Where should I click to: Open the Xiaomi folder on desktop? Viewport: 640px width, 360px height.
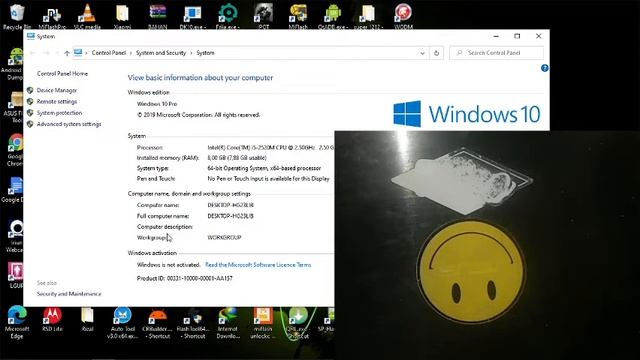pos(122,16)
